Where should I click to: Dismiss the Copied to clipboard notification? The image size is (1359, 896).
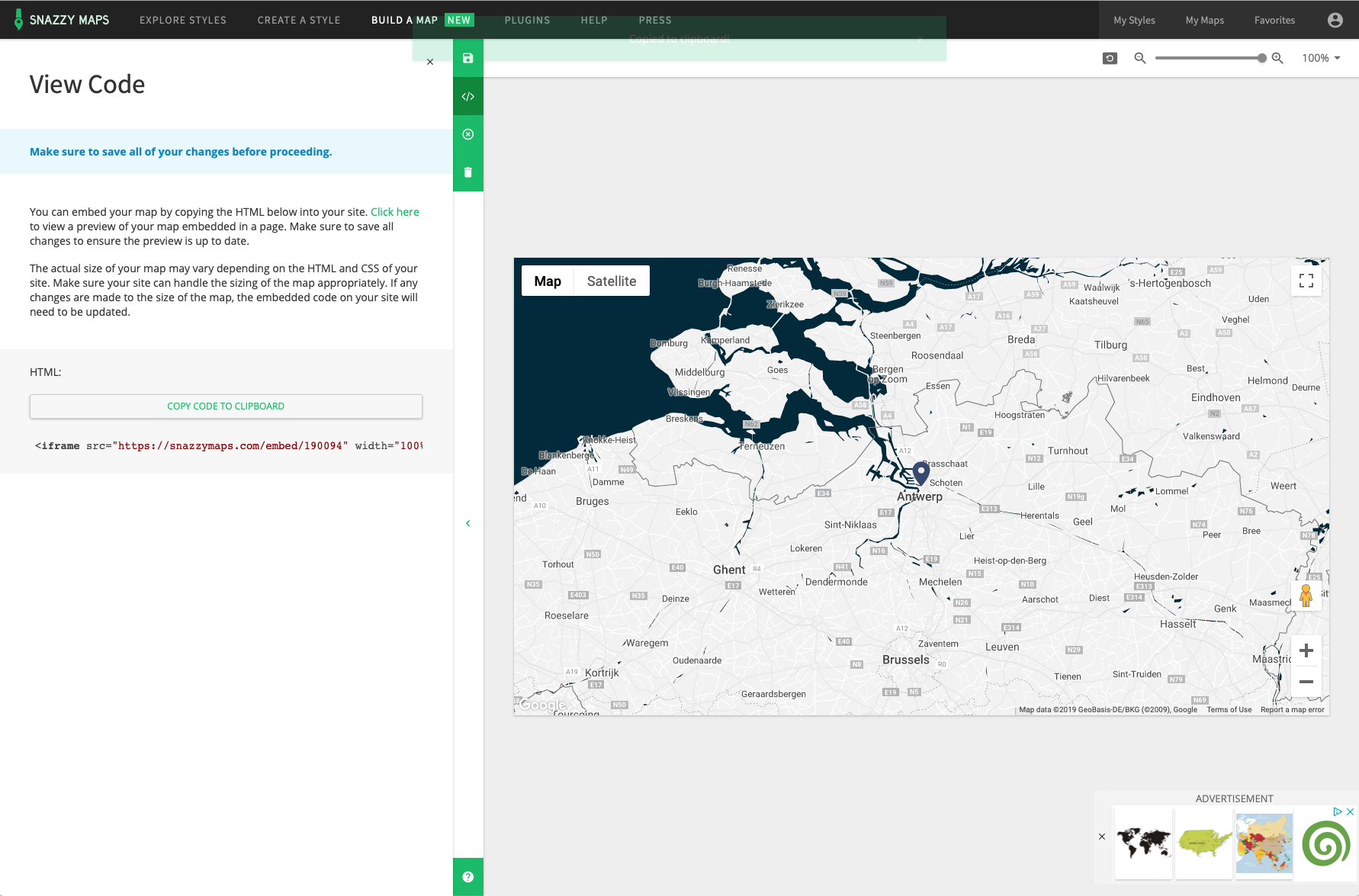(x=920, y=39)
